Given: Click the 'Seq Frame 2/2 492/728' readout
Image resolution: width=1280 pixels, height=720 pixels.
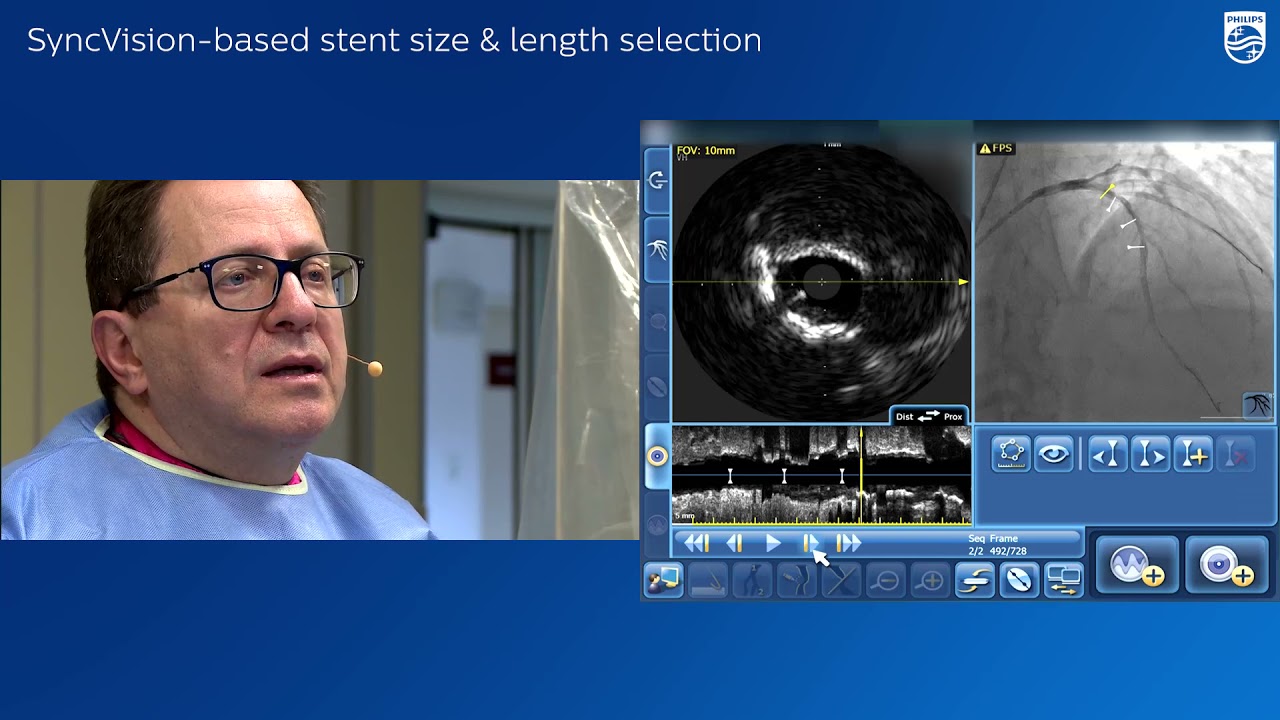Looking at the screenshot, I should [997, 545].
